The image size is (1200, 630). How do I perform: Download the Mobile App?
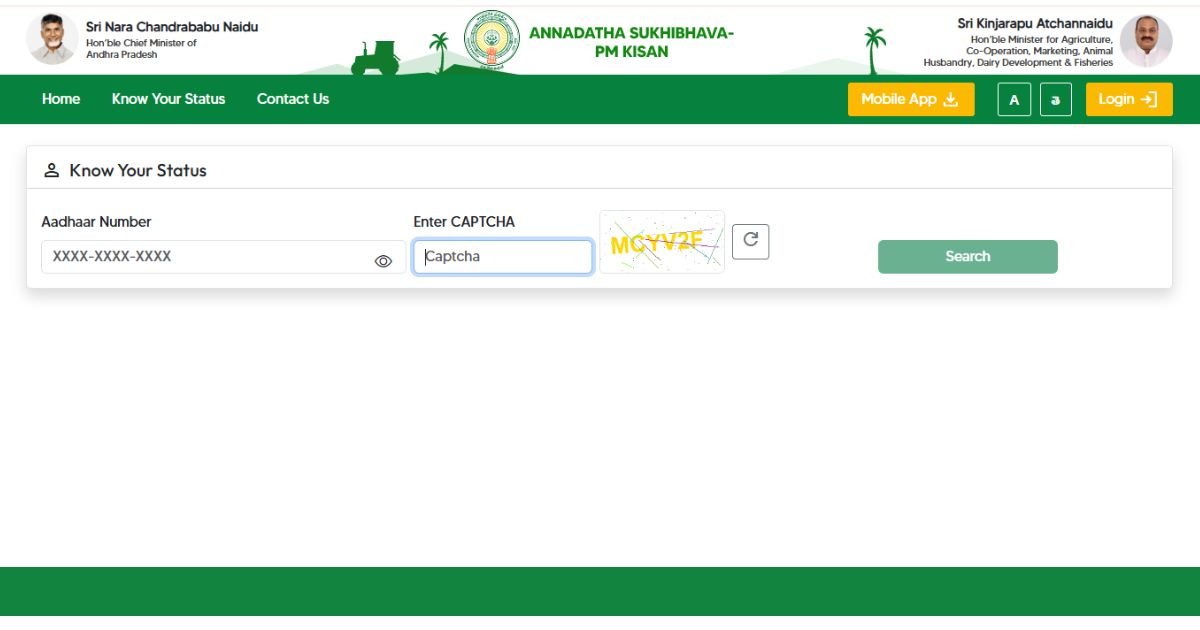[x=911, y=99]
